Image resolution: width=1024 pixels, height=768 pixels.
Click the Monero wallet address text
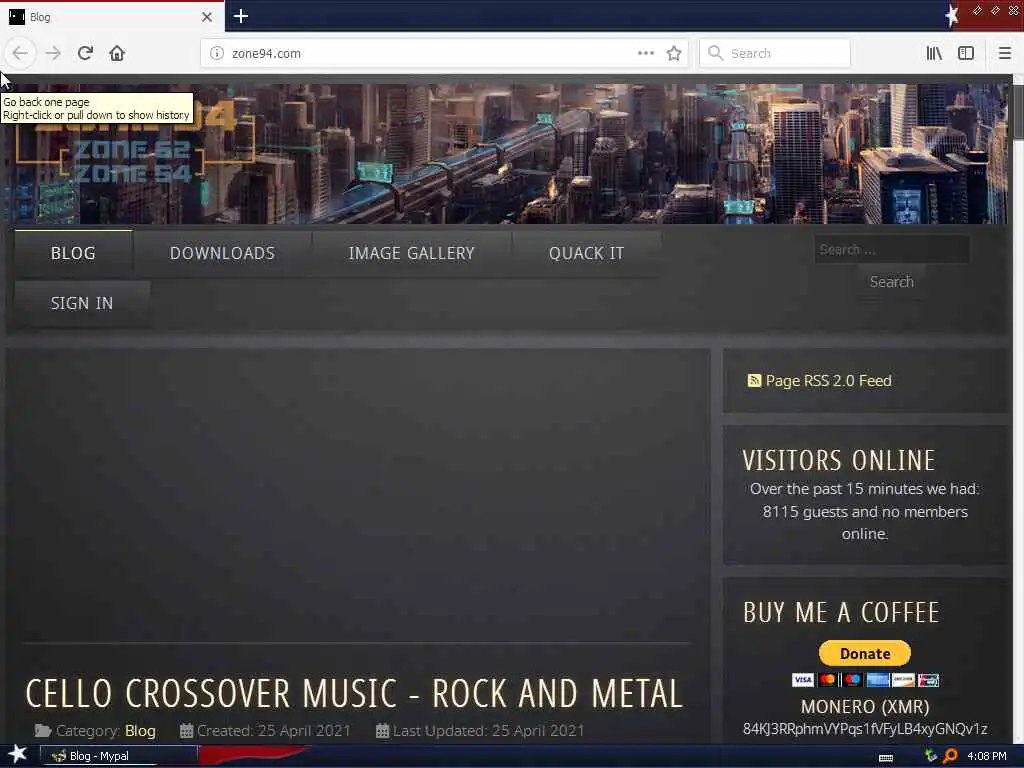(x=865, y=729)
